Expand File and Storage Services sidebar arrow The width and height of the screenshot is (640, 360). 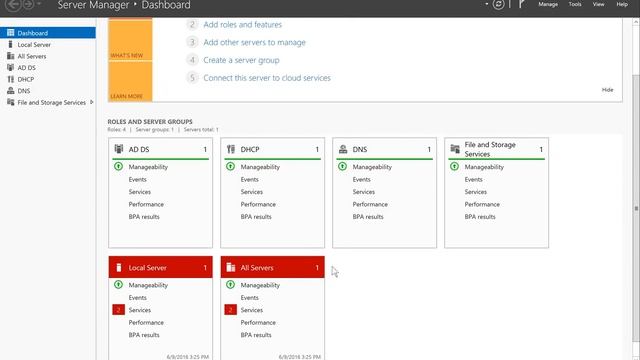click(x=92, y=102)
